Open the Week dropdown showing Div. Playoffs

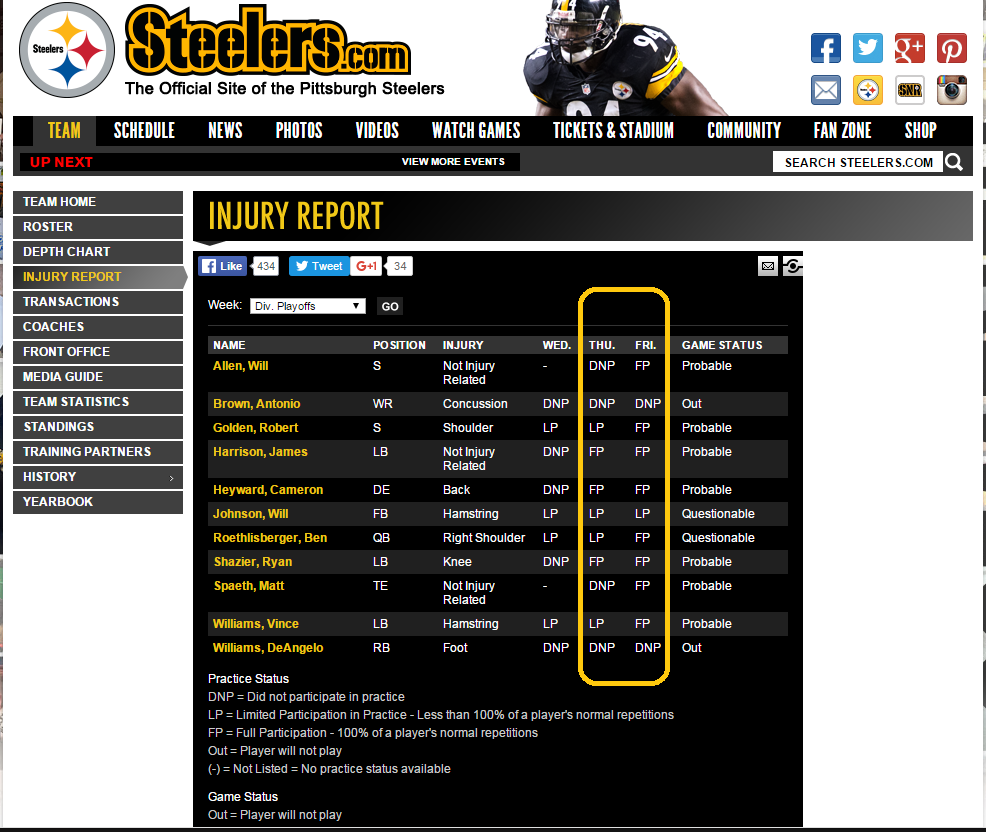click(x=308, y=306)
